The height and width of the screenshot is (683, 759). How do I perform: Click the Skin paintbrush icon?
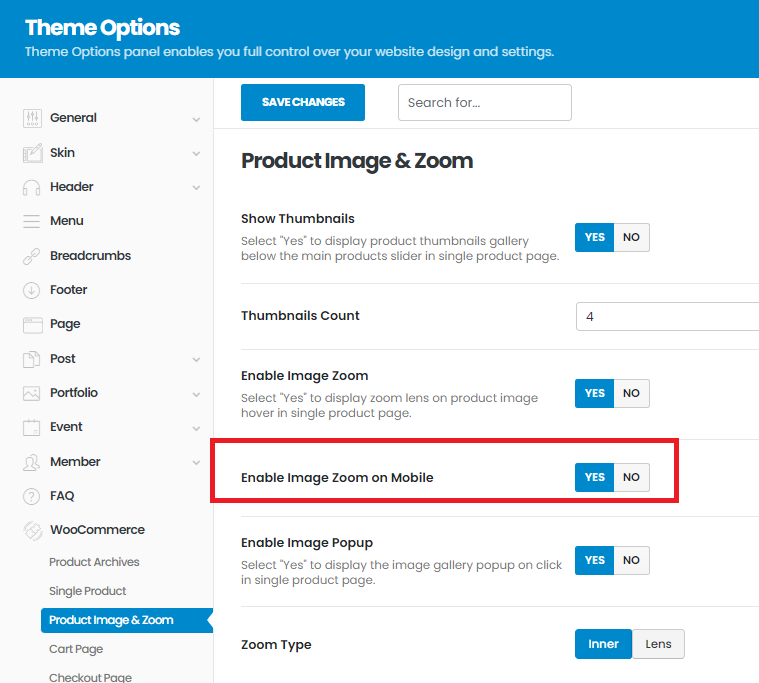point(32,153)
